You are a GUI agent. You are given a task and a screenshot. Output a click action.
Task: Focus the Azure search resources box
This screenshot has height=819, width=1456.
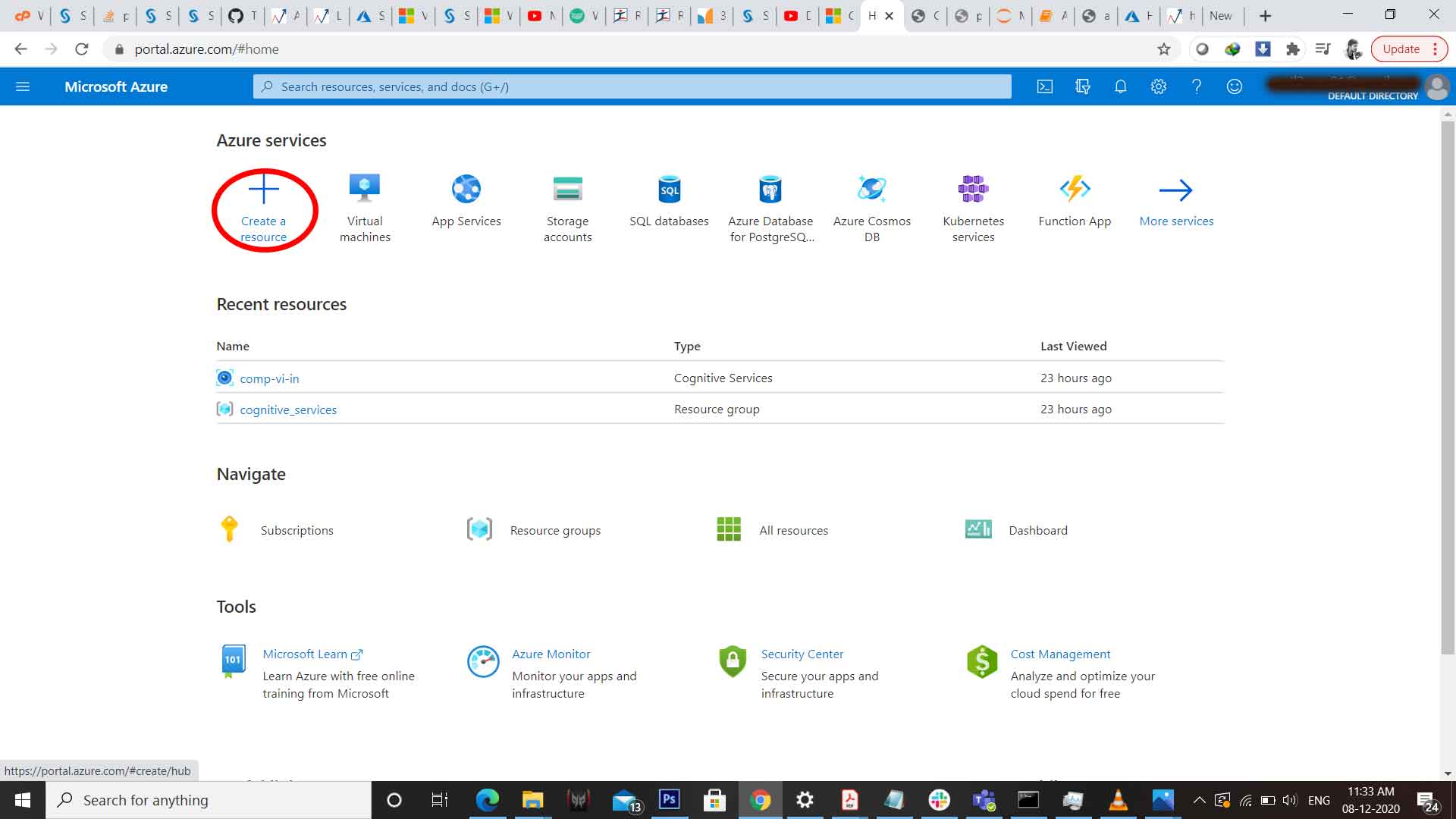632,86
